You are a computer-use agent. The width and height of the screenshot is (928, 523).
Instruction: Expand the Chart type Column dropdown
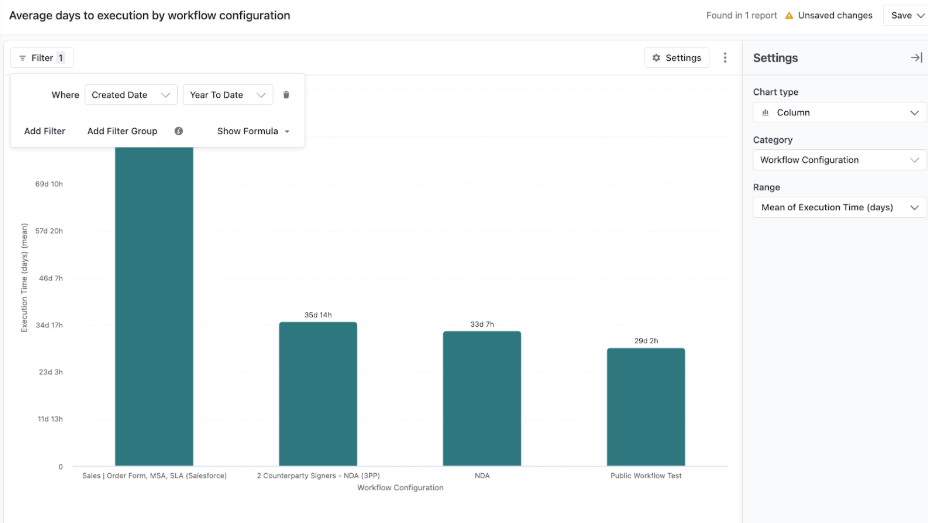tap(839, 113)
